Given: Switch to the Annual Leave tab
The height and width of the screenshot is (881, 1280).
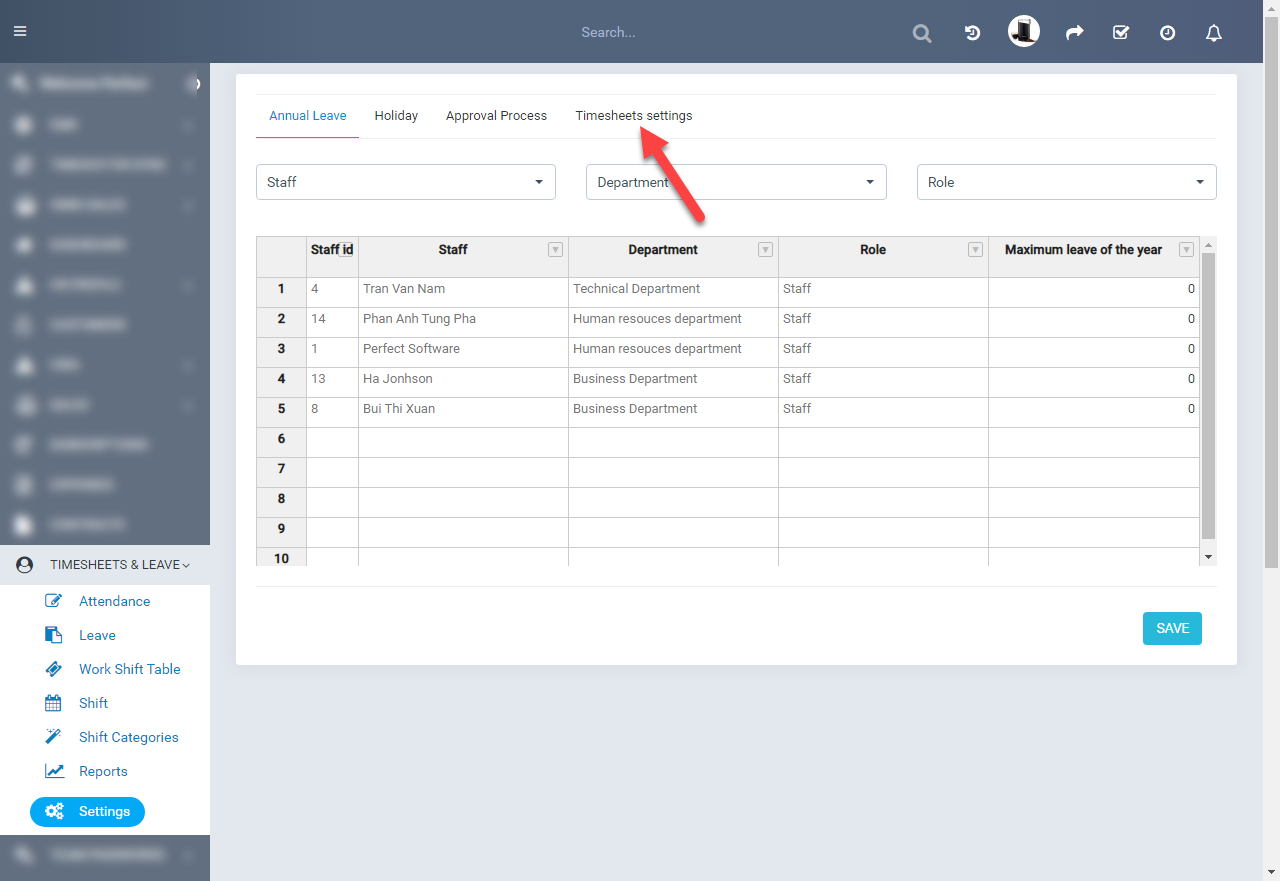Looking at the screenshot, I should [x=308, y=116].
